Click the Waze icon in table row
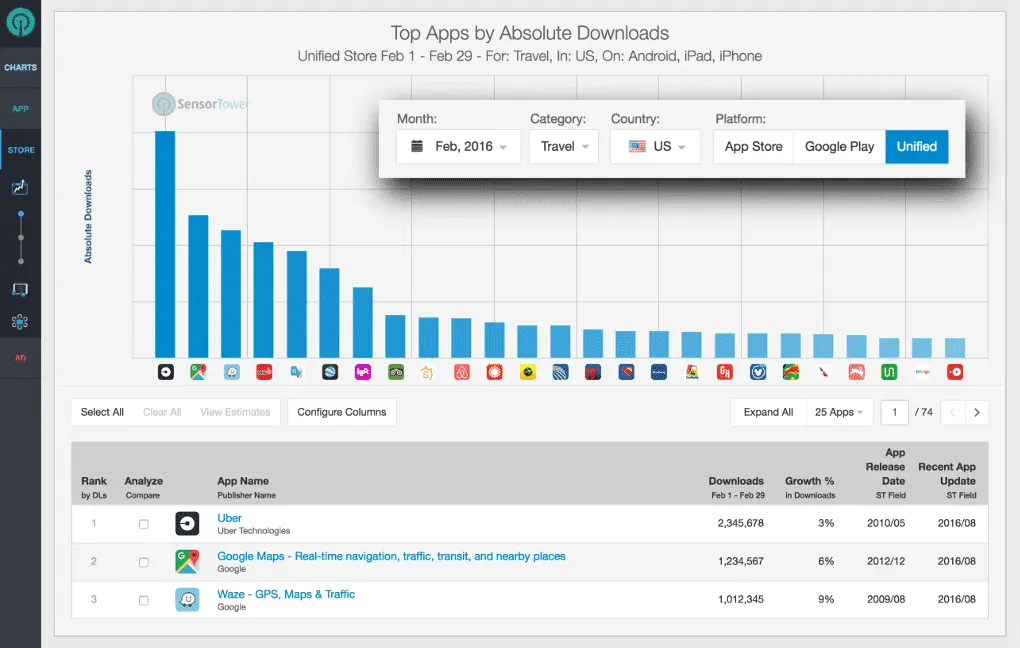 pos(187,599)
